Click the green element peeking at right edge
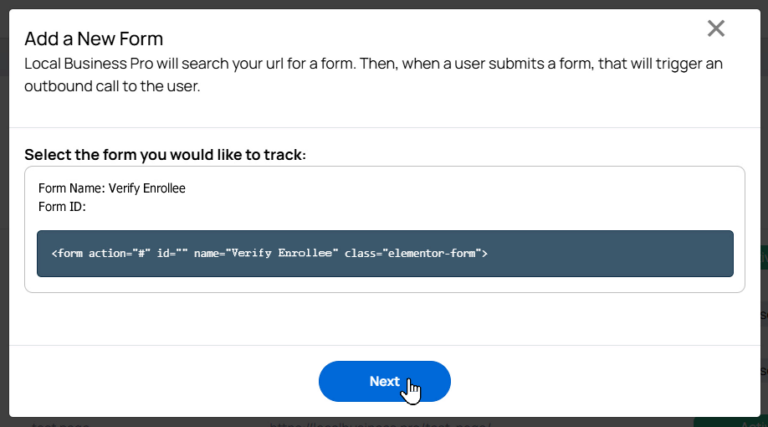 [764, 258]
